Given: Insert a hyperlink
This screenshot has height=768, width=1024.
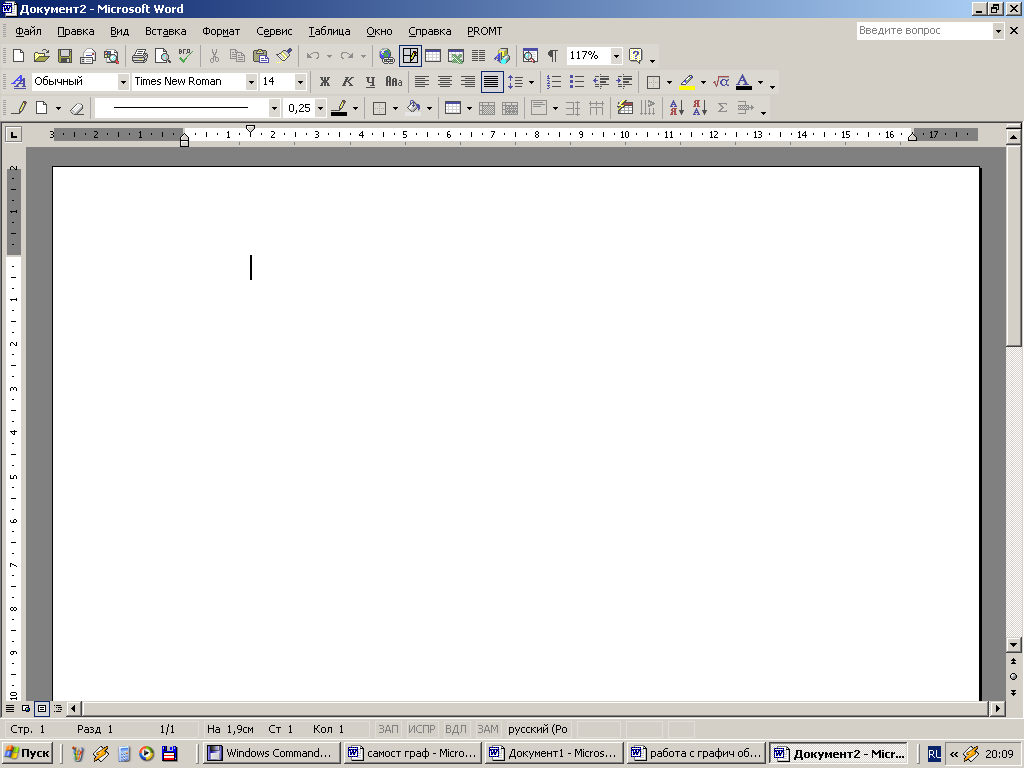Looking at the screenshot, I should coord(387,56).
